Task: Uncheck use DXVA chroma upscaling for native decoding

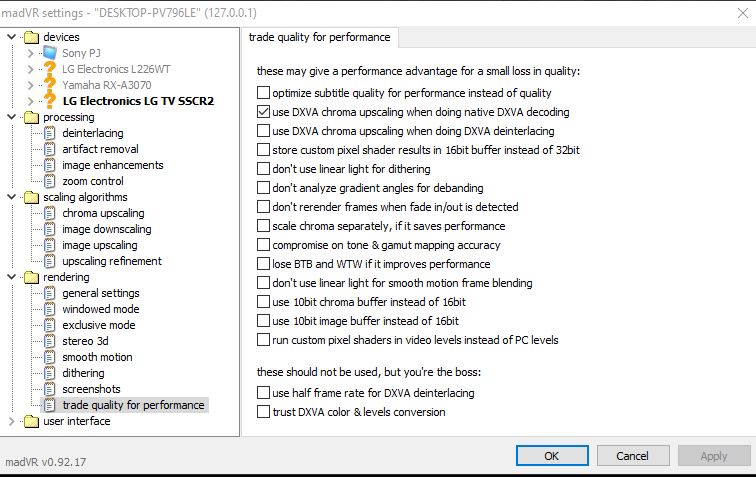Action: (x=263, y=112)
